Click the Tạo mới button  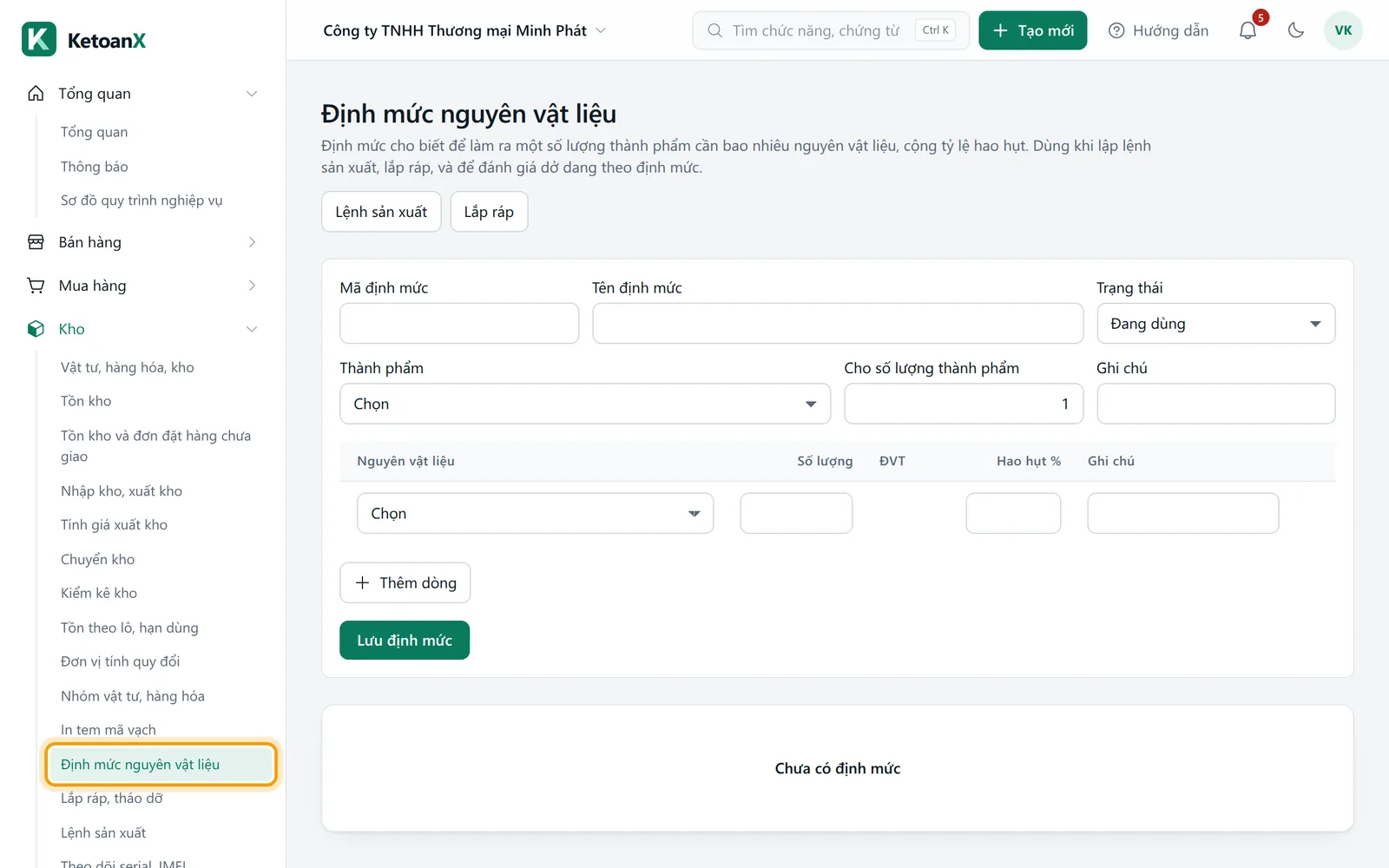click(x=1033, y=30)
